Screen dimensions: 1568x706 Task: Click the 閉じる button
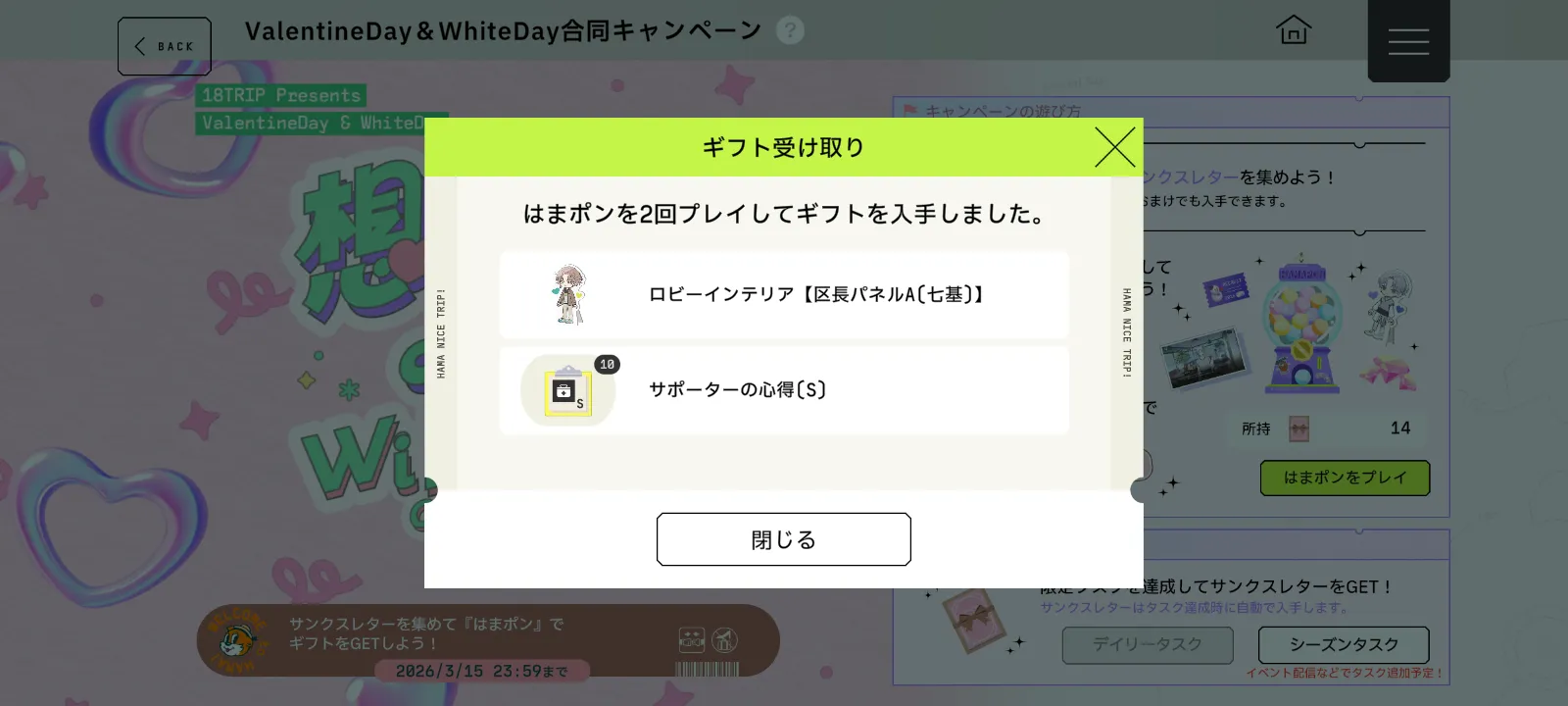pyautogui.click(x=784, y=539)
